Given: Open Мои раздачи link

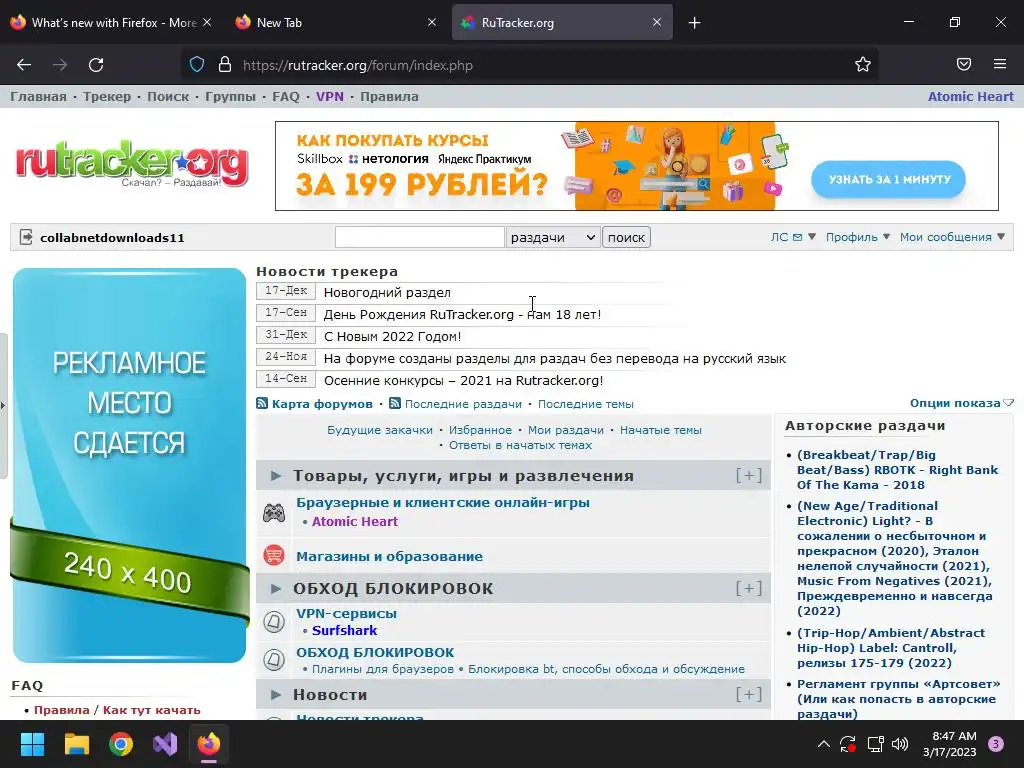Looking at the screenshot, I should 566,430.
